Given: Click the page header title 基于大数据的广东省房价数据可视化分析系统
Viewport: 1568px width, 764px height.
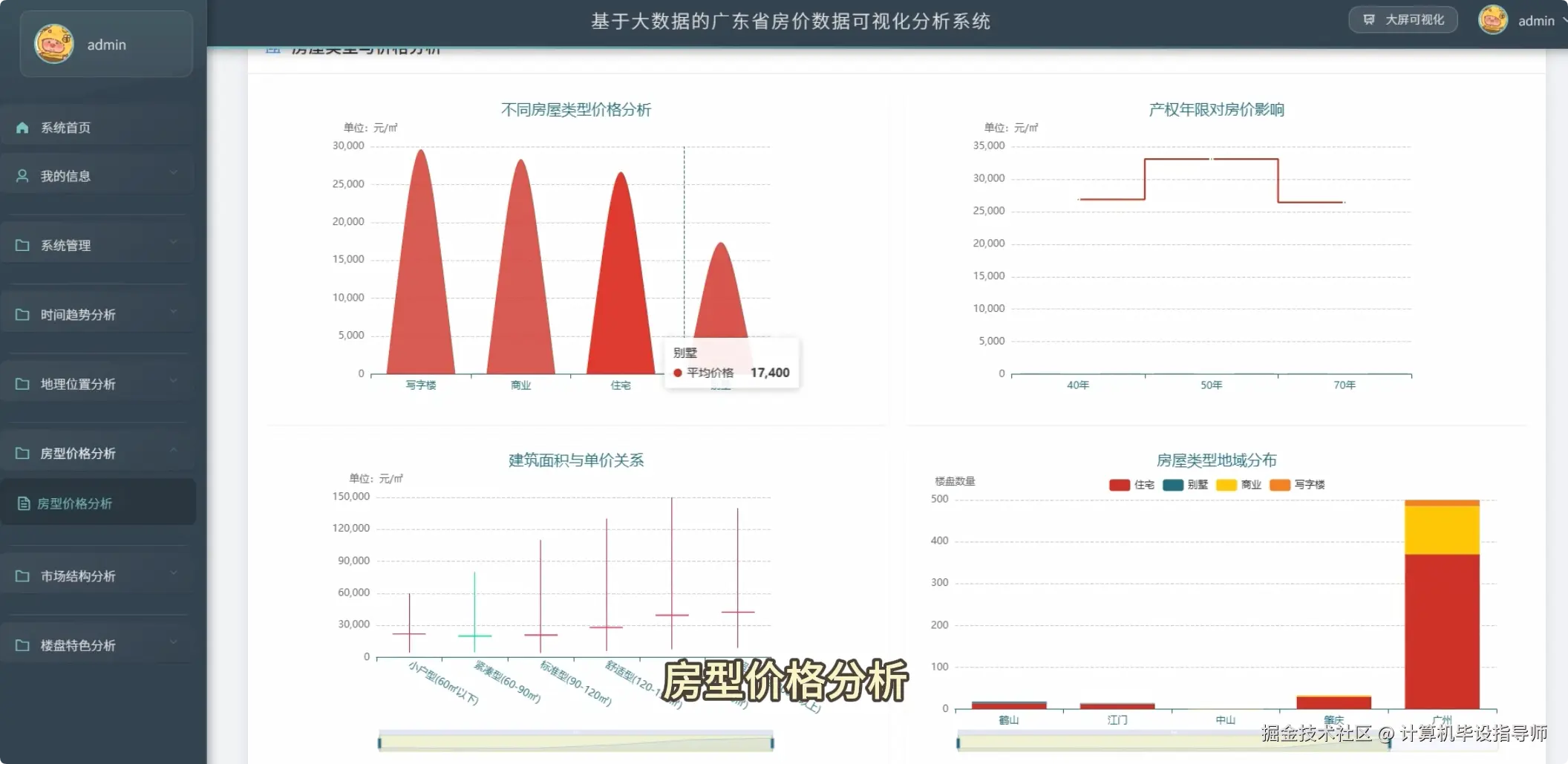Looking at the screenshot, I should point(791,21).
